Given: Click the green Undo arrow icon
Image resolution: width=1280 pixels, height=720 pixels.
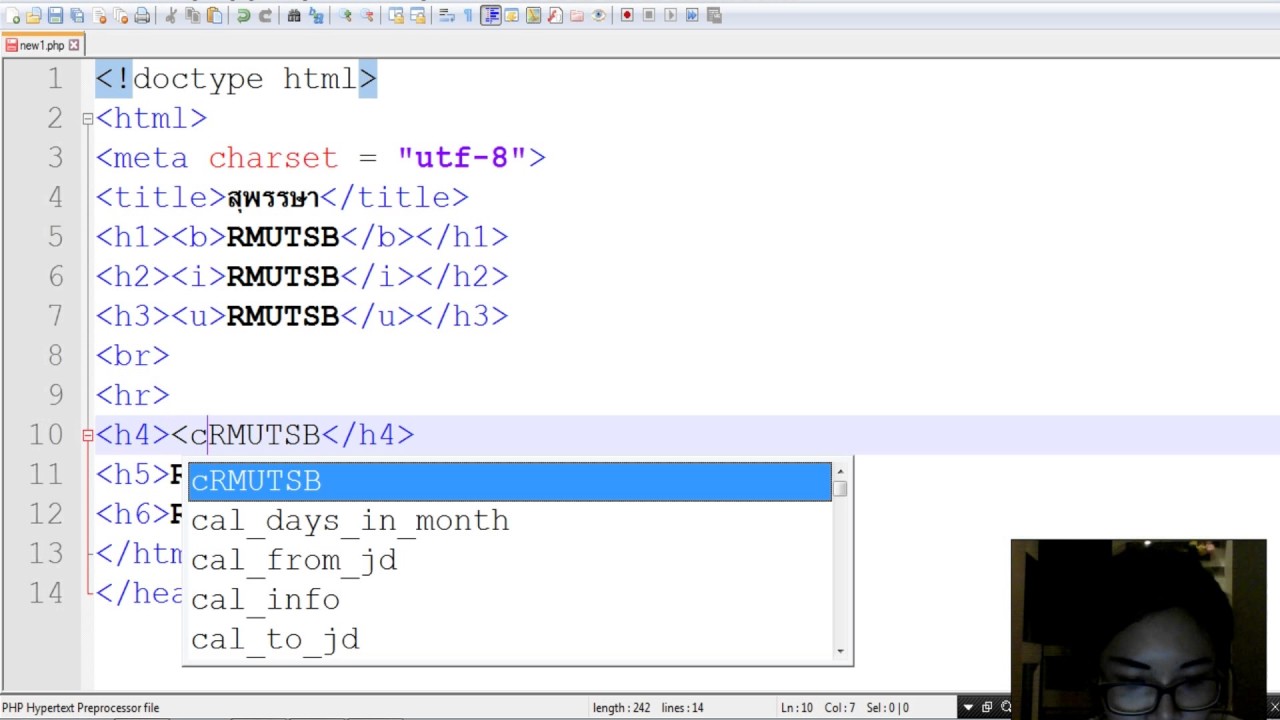Looking at the screenshot, I should point(243,15).
